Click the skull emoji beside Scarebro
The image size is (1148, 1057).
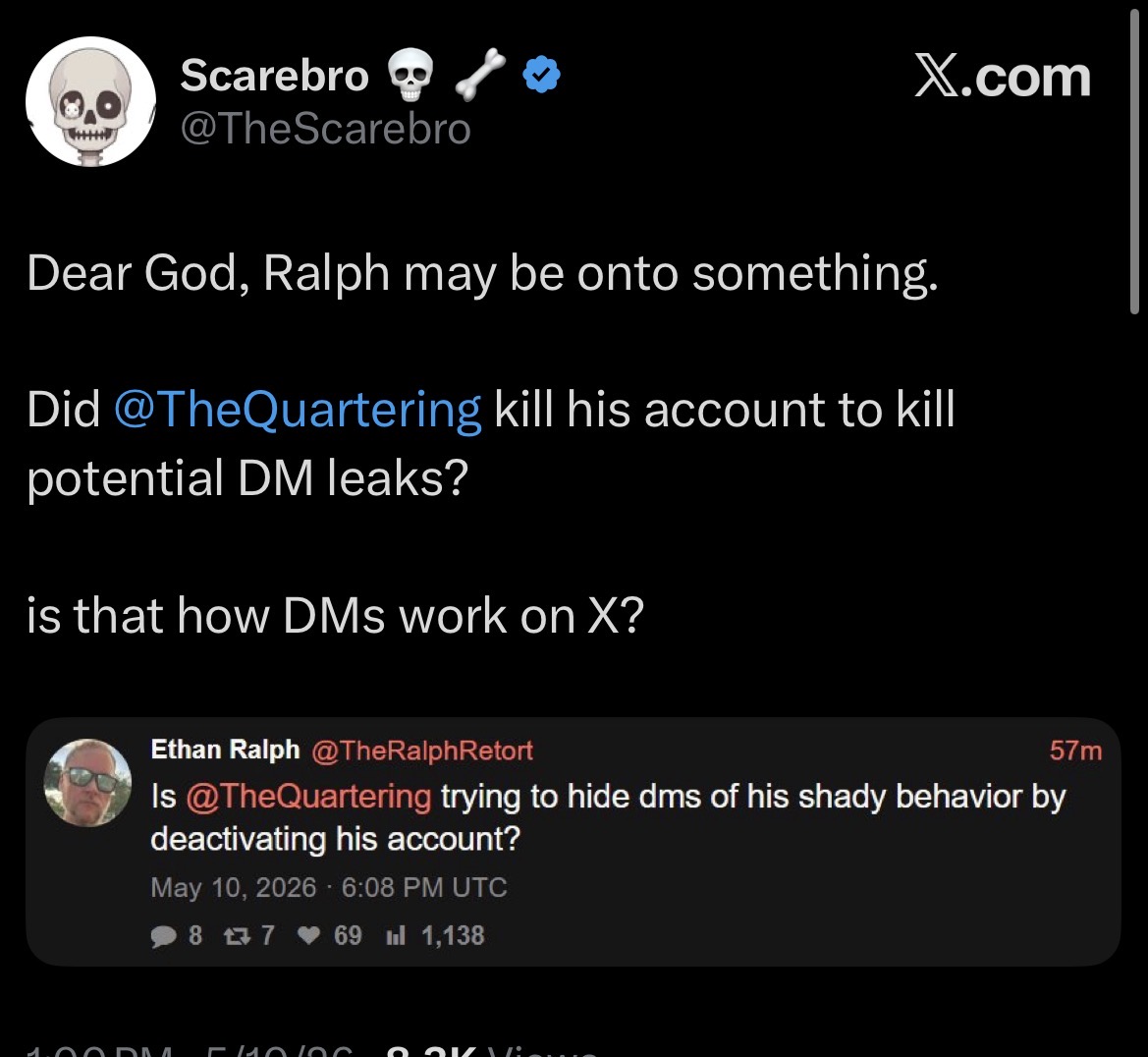[x=410, y=74]
